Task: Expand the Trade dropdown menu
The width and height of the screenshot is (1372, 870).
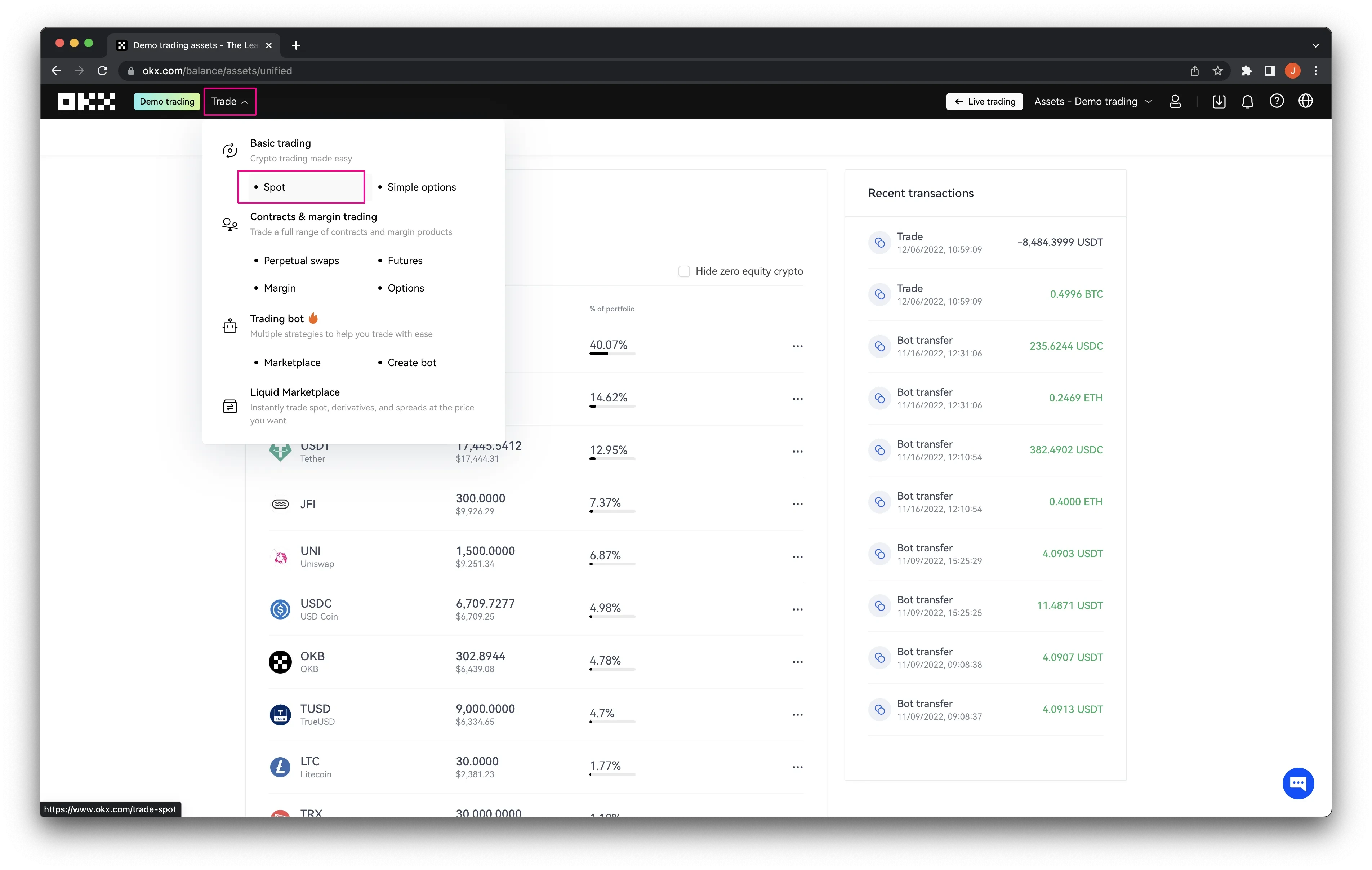Action: pos(229,101)
